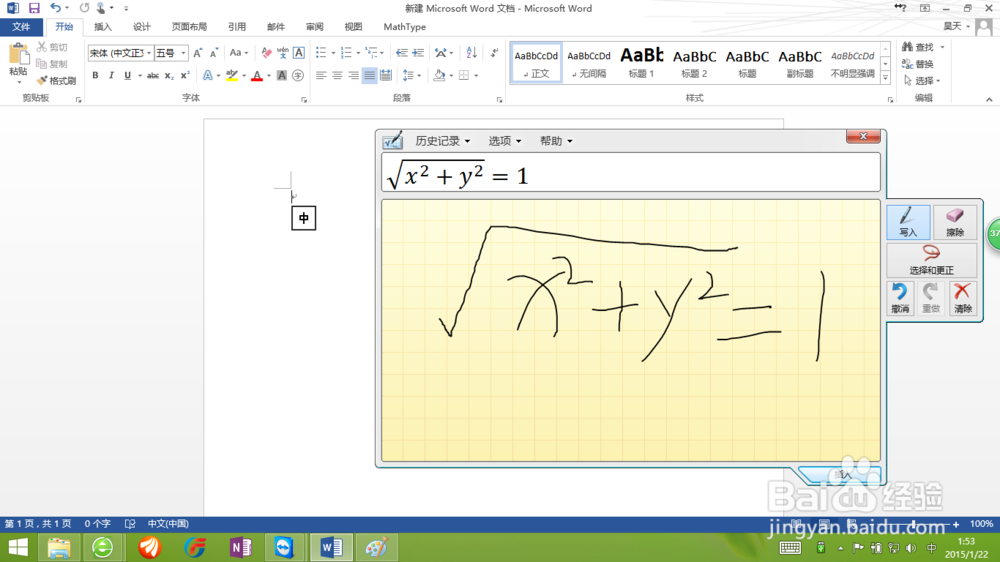Select the Erase (擦除) tool
The height and width of the screenshot is (562, 1000).
point(954,222)
